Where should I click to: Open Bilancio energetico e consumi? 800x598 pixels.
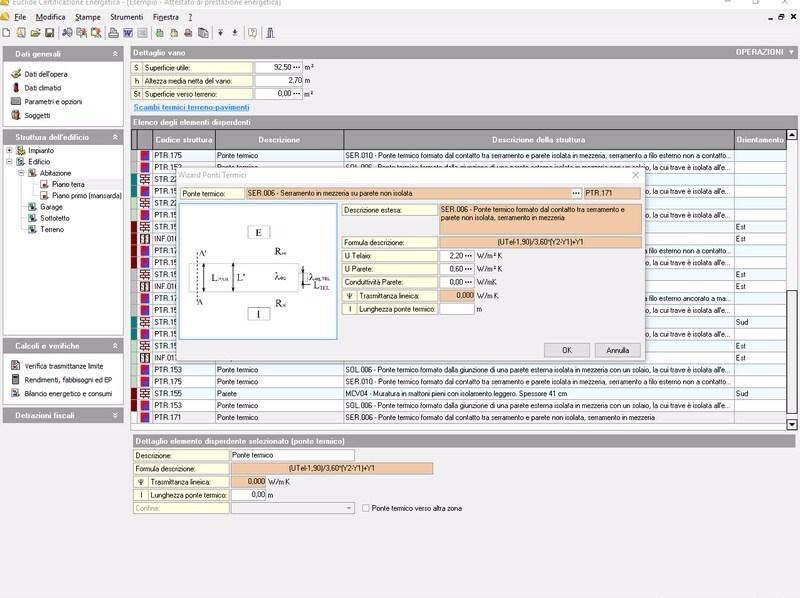pos(67,394)
